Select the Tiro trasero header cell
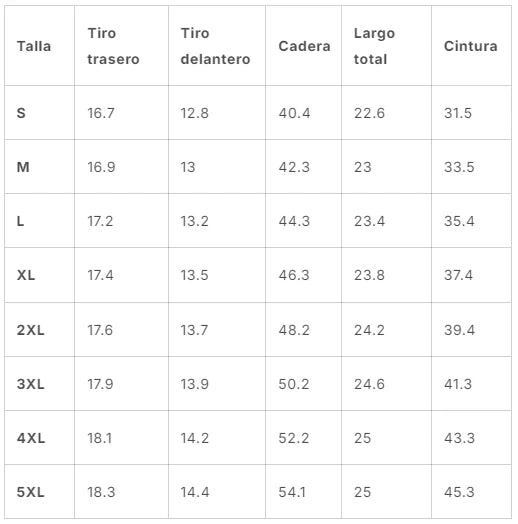This screenshot has width=518, height=524. 113,46
